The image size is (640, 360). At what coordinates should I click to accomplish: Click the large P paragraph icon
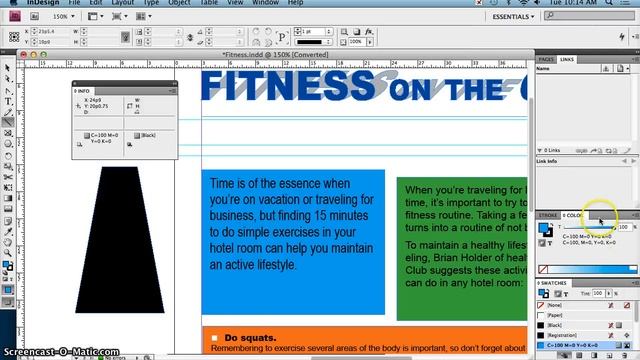pyautogui.click(x=282, y=37)
